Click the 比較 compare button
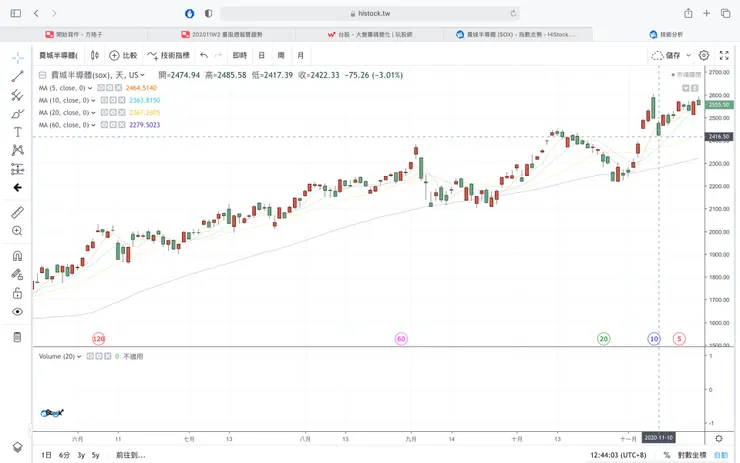740x463 pixels. [x=123, y=56]
